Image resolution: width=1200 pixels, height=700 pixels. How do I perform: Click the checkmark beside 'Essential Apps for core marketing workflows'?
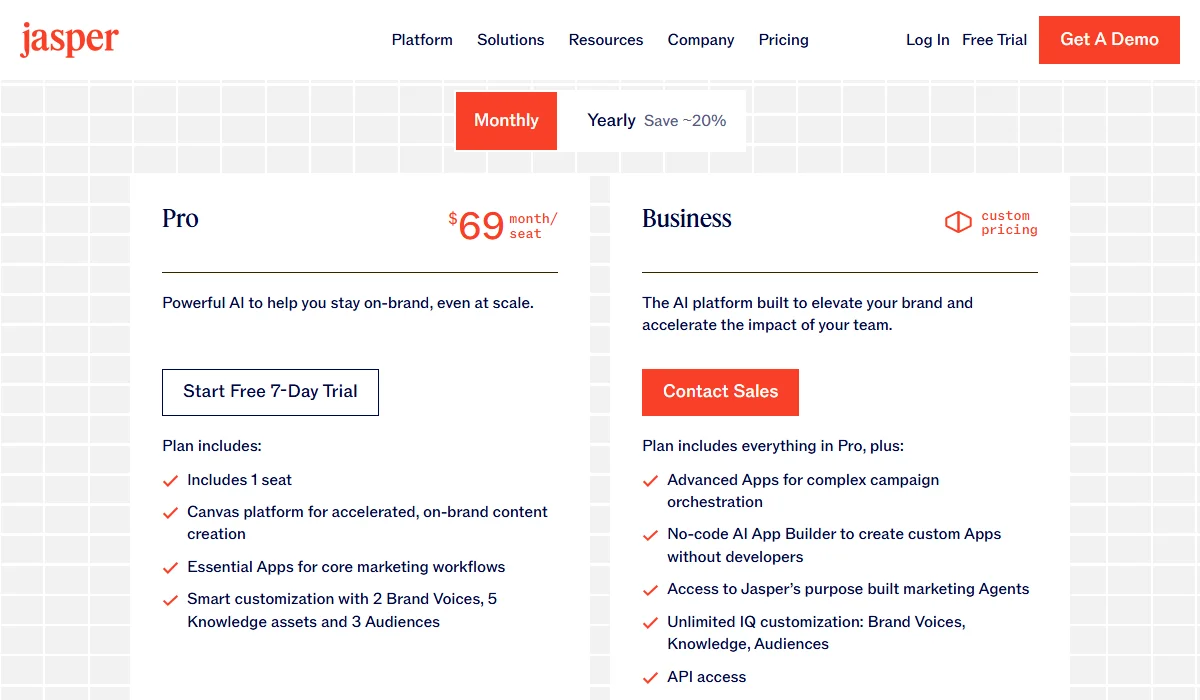(x=170, y=567)
